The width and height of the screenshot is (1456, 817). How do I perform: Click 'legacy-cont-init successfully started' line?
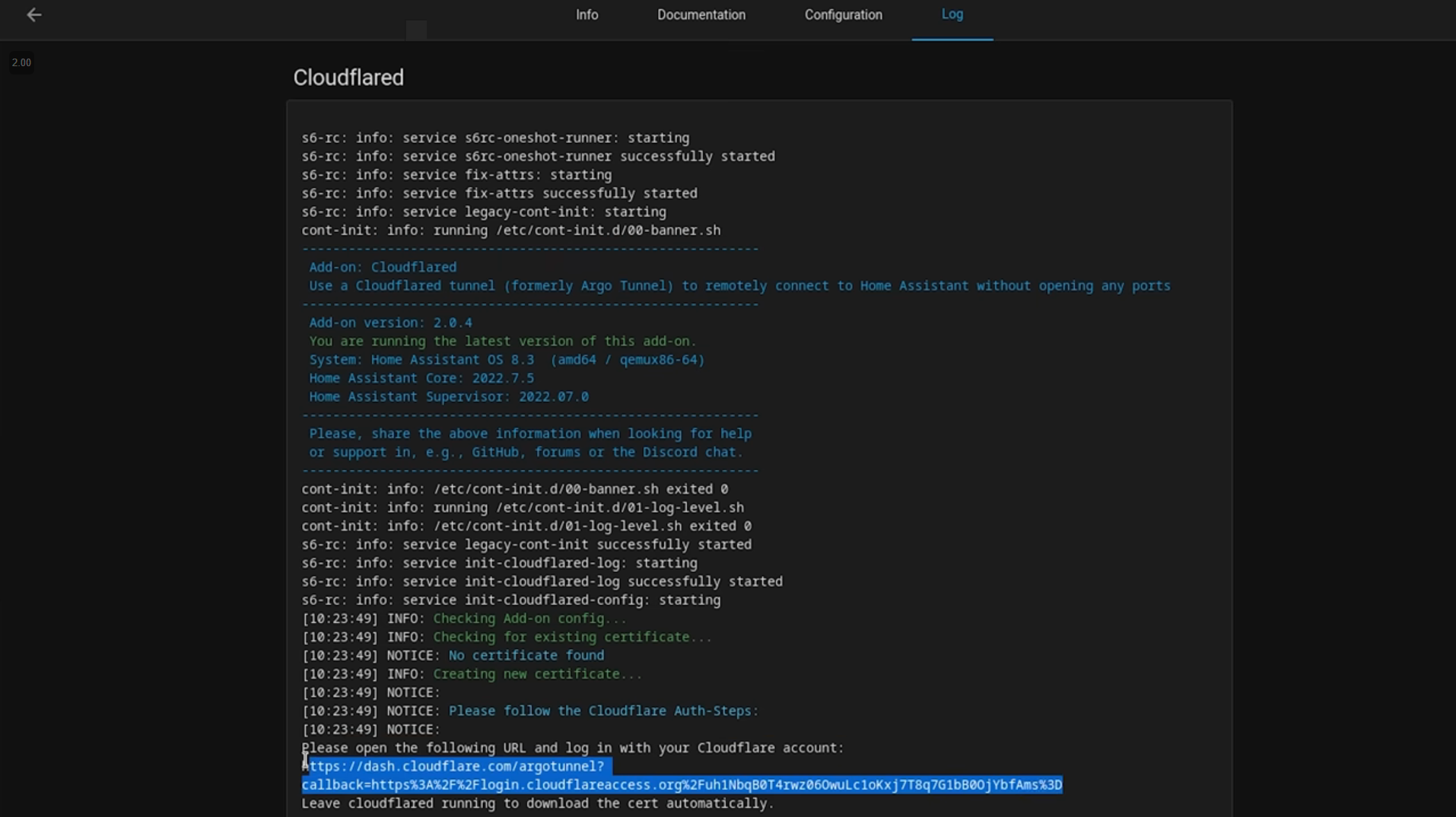(526, 545)
